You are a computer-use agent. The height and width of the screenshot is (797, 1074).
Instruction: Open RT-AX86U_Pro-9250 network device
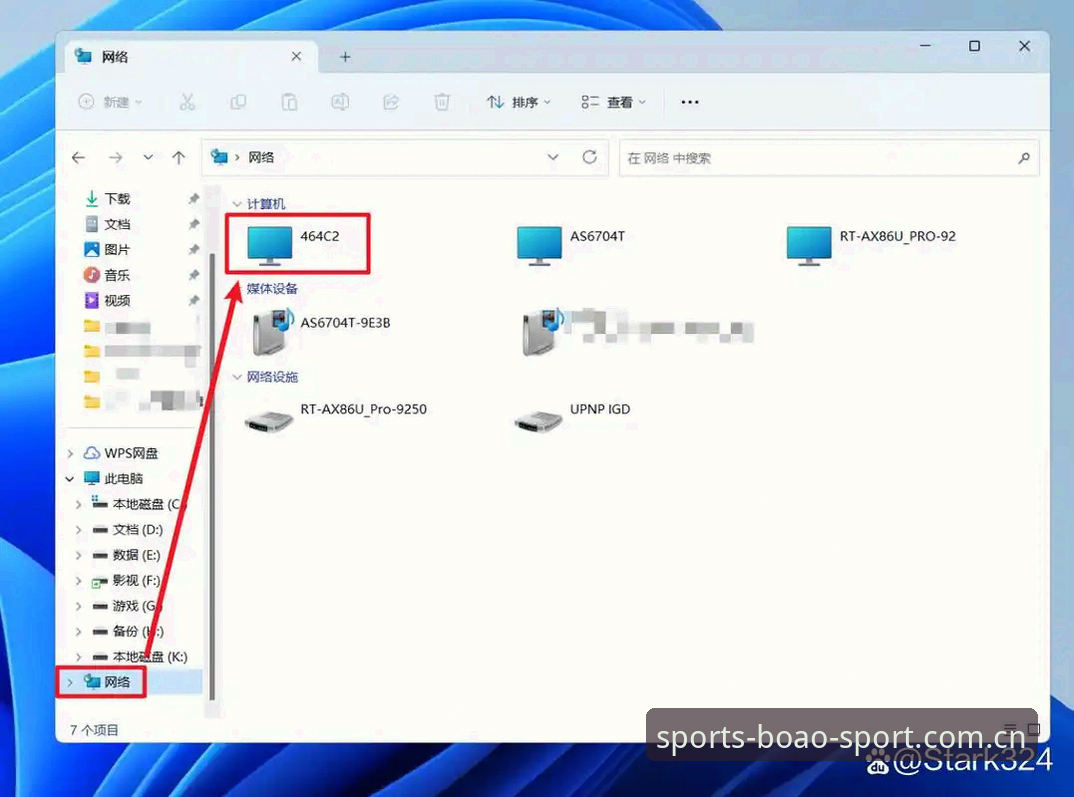coord(336,416)
